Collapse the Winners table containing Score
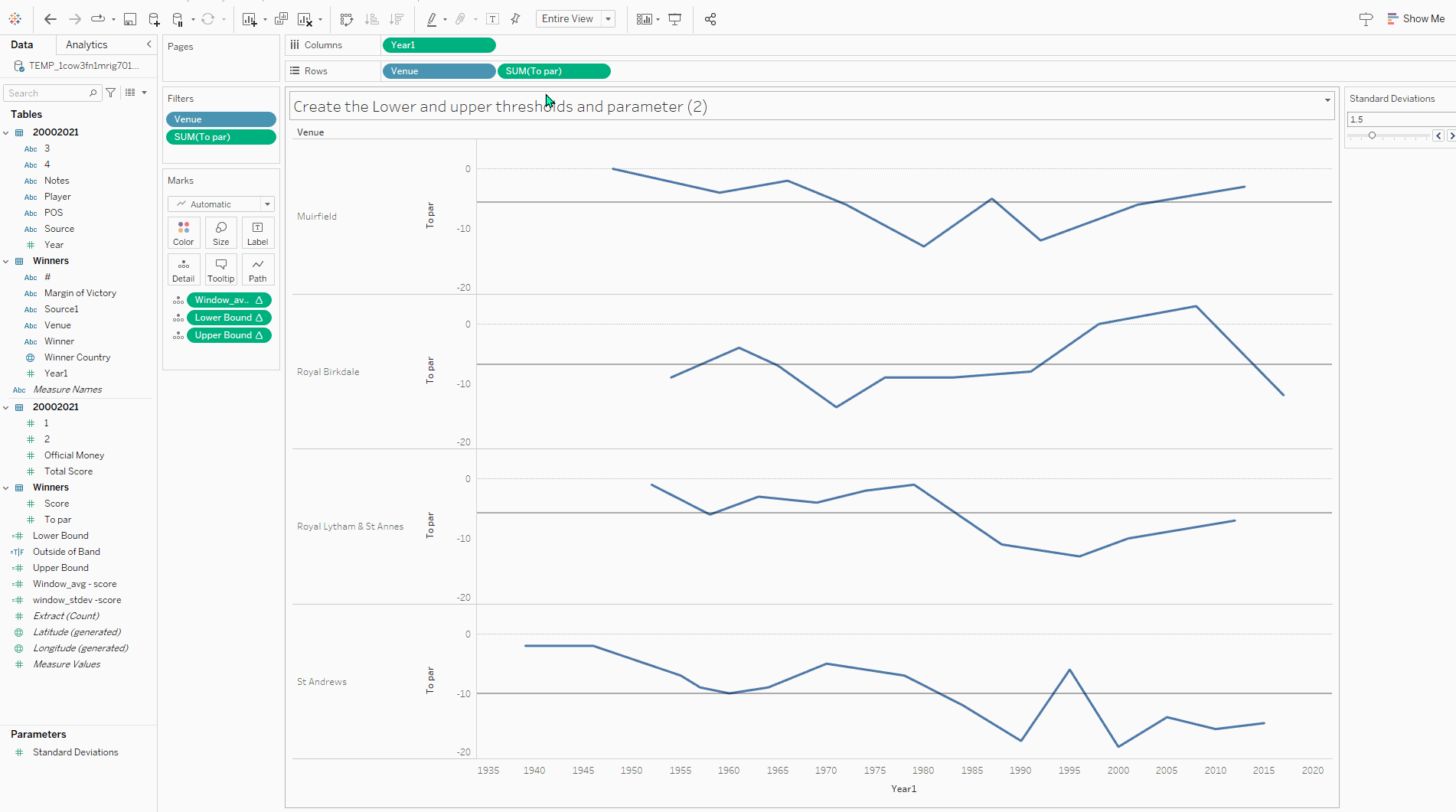Image resolution: width=1456 pixels, height=812 pixels. [x=6, y=488]
